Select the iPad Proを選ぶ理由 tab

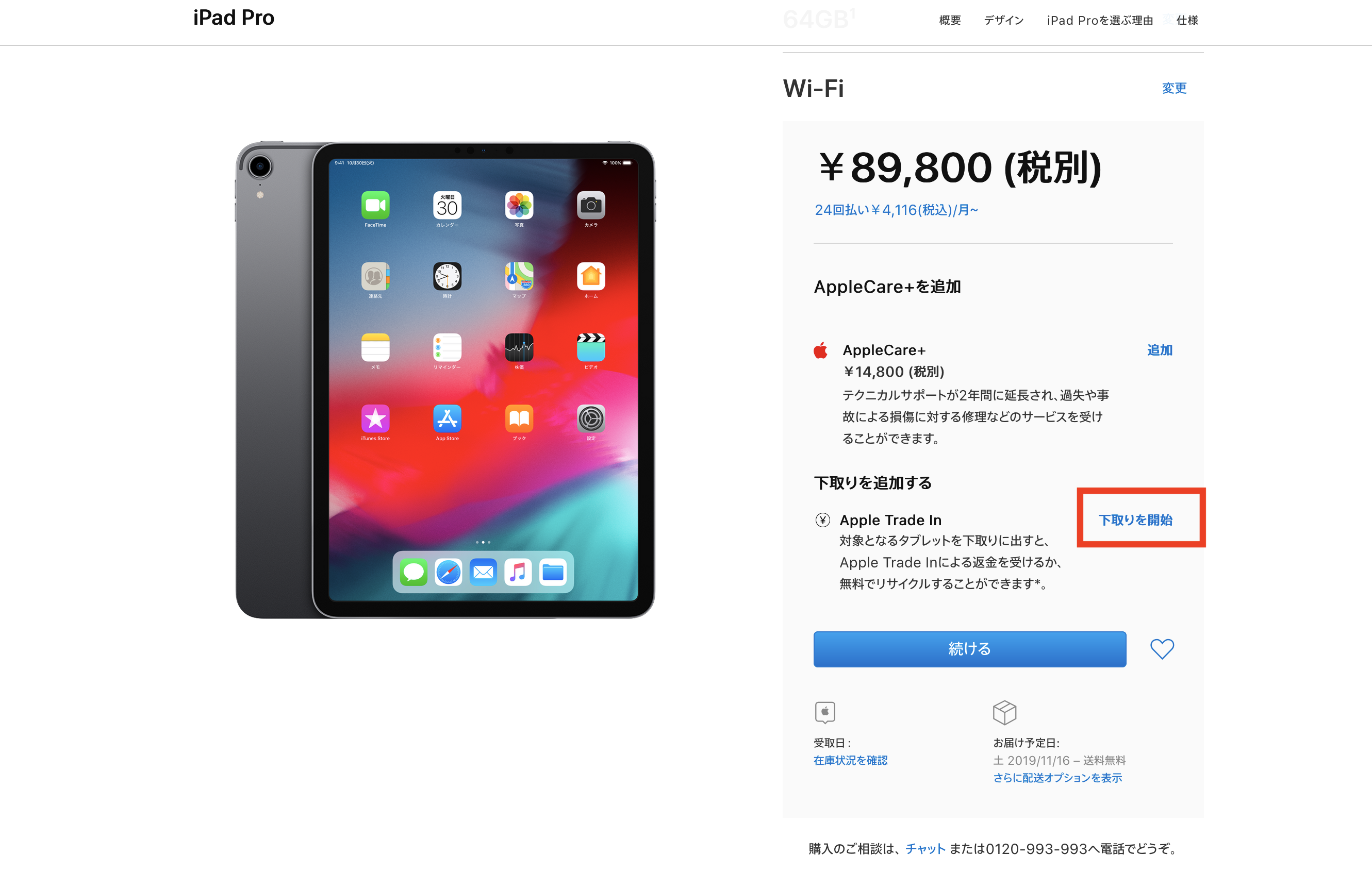click(1100, 21)
